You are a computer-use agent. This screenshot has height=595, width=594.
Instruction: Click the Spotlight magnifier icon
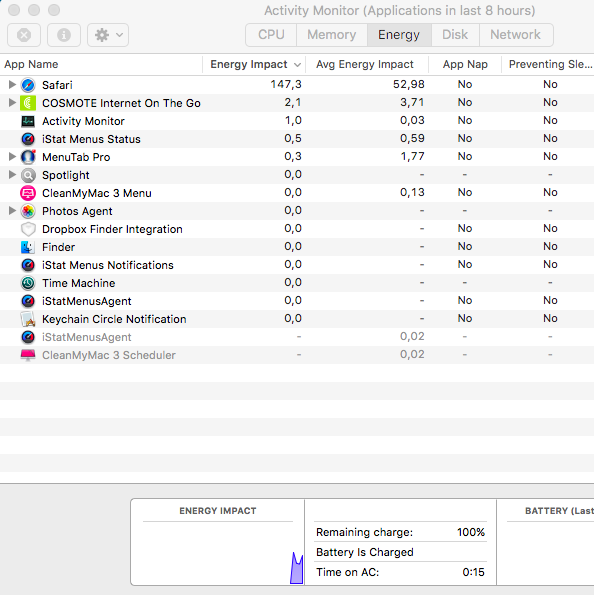click(x=28, y=175)
